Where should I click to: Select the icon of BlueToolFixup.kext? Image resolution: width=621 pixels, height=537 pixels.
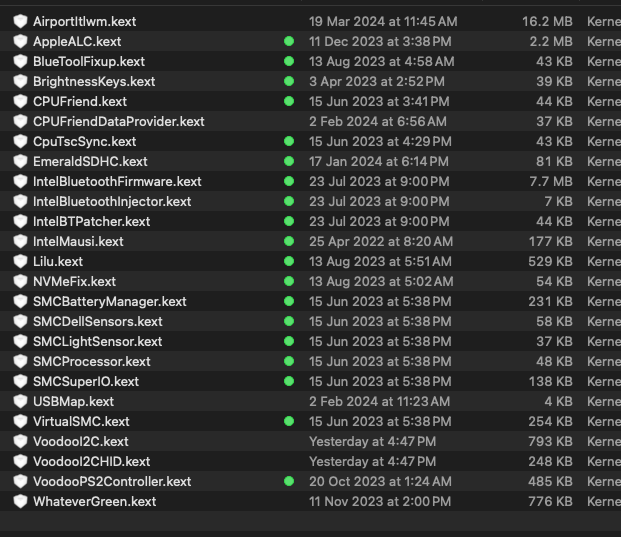[20, 61]
